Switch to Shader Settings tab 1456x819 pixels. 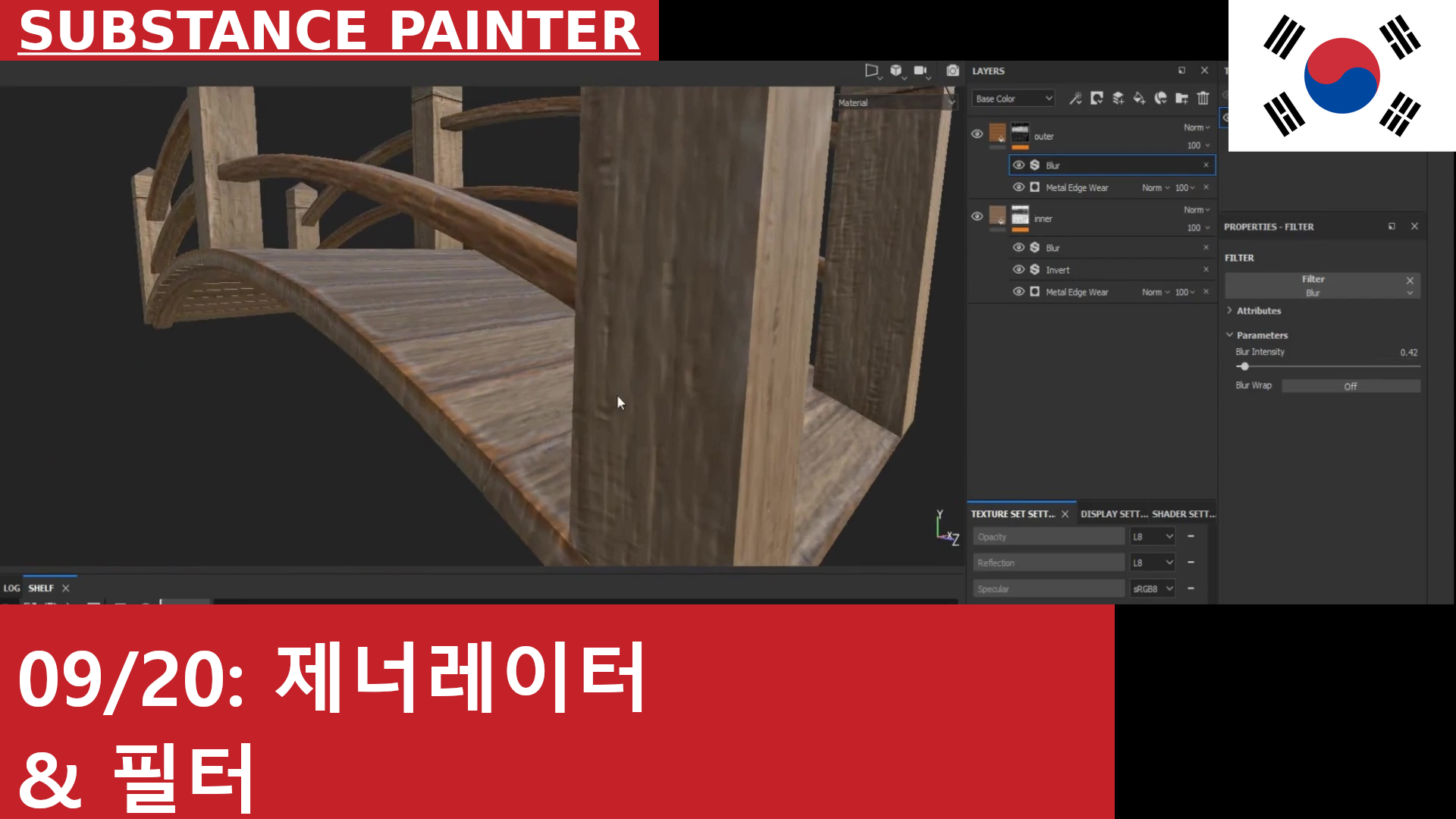1184,514
